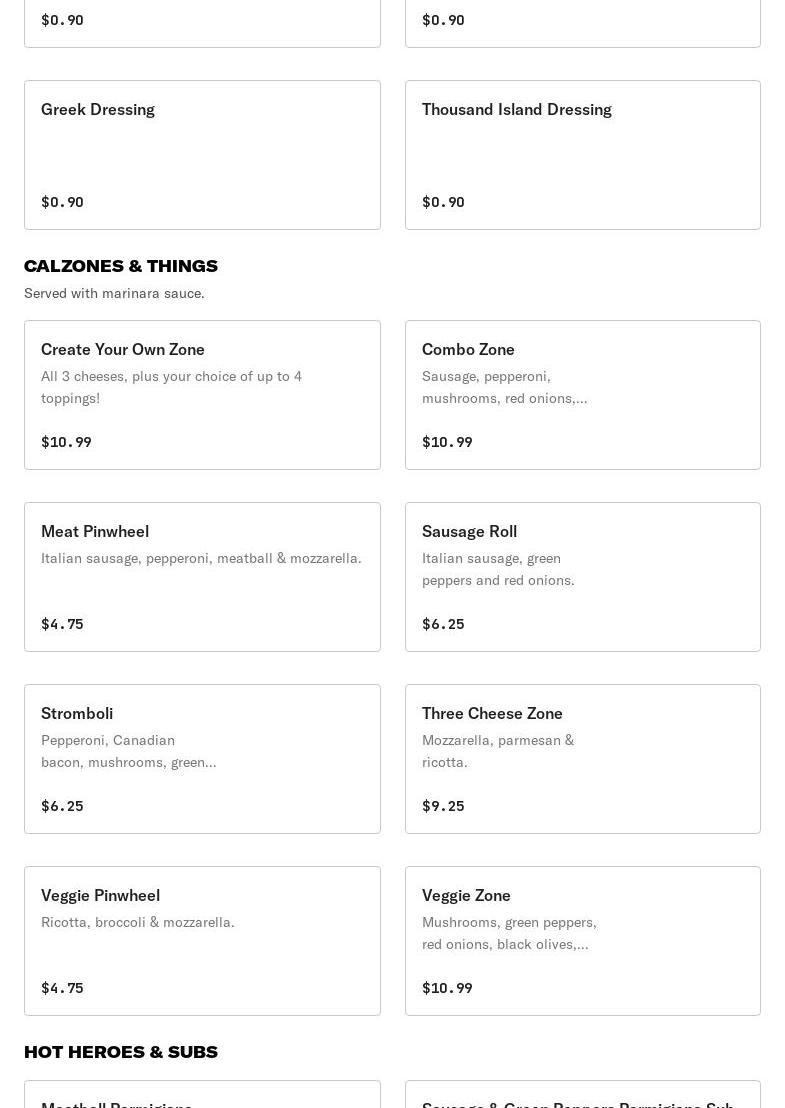The image size is (785, 1108).
Task: Click the Calzones & Things section heading
Action: (121, 266)
